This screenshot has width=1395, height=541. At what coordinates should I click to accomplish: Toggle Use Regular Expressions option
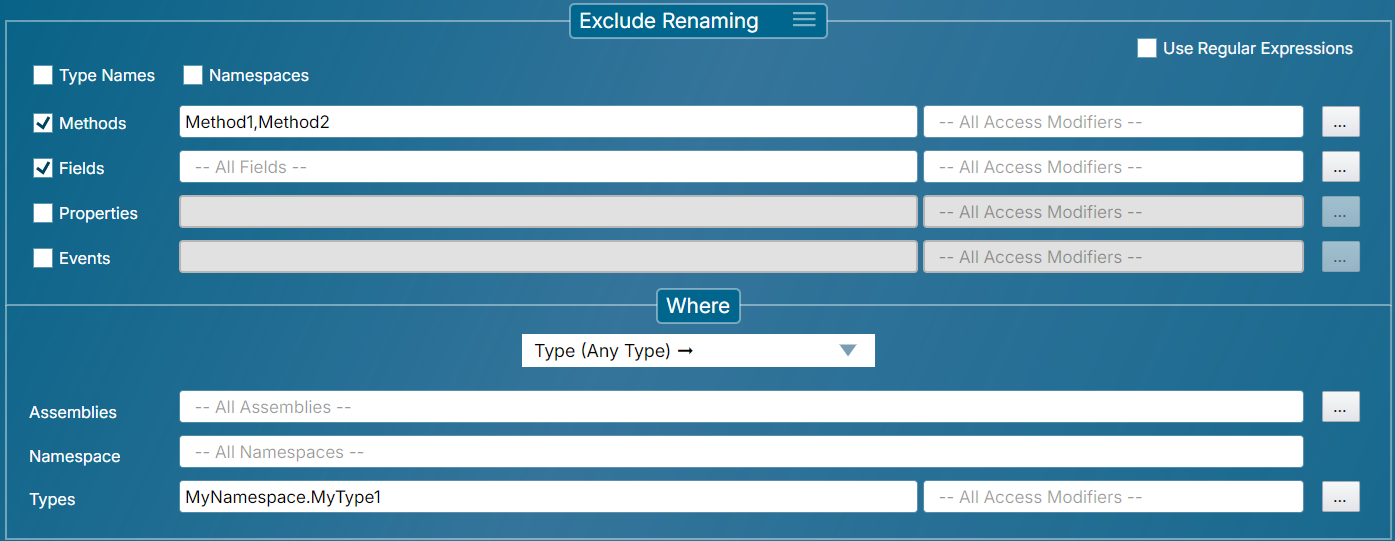tap(1147, 48)
